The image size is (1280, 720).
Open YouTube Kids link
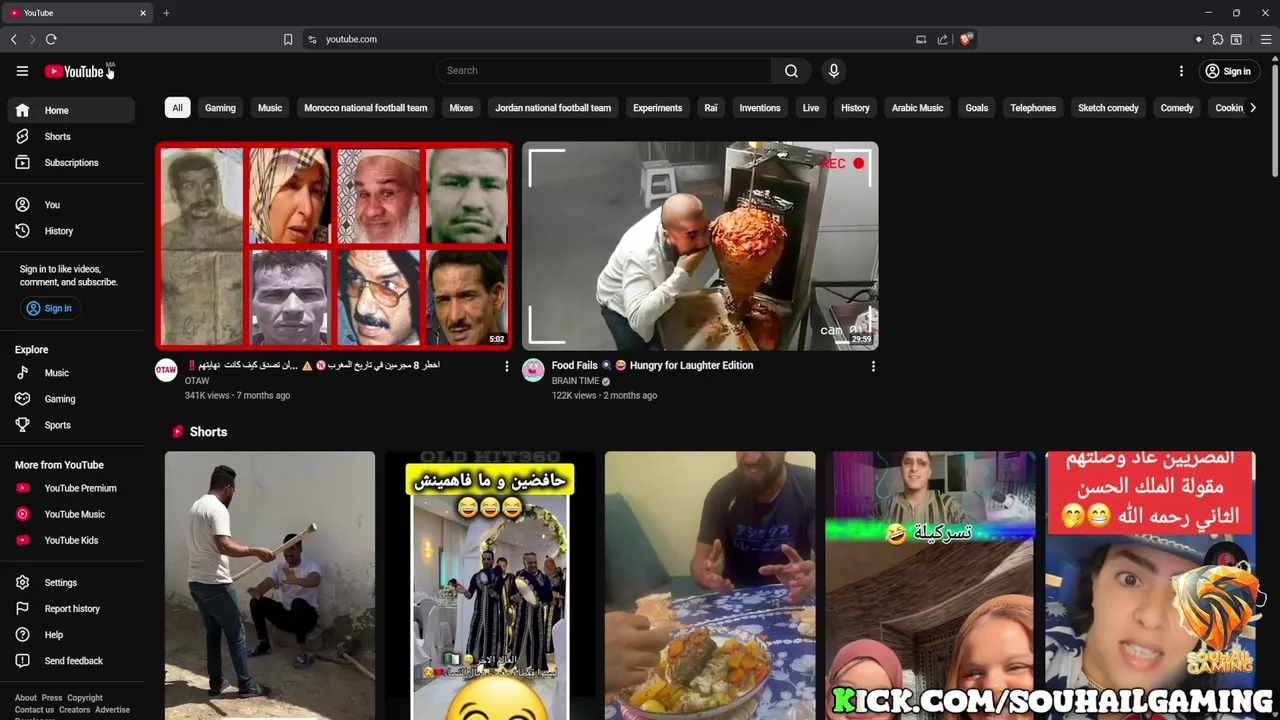(x=70, y=540)
